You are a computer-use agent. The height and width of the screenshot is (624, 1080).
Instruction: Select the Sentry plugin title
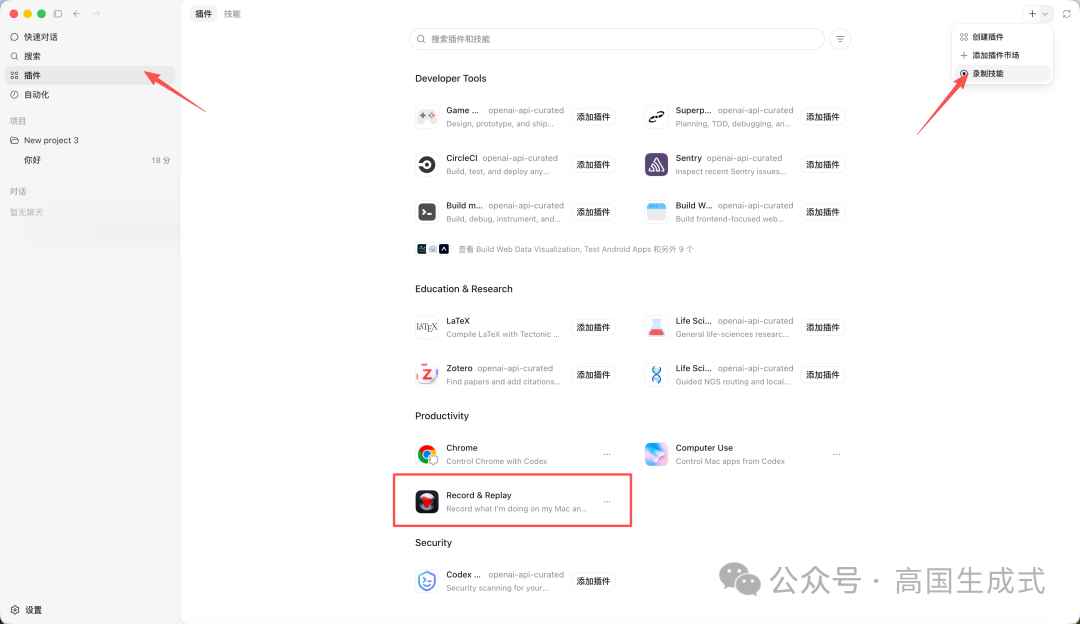(688, 158)
